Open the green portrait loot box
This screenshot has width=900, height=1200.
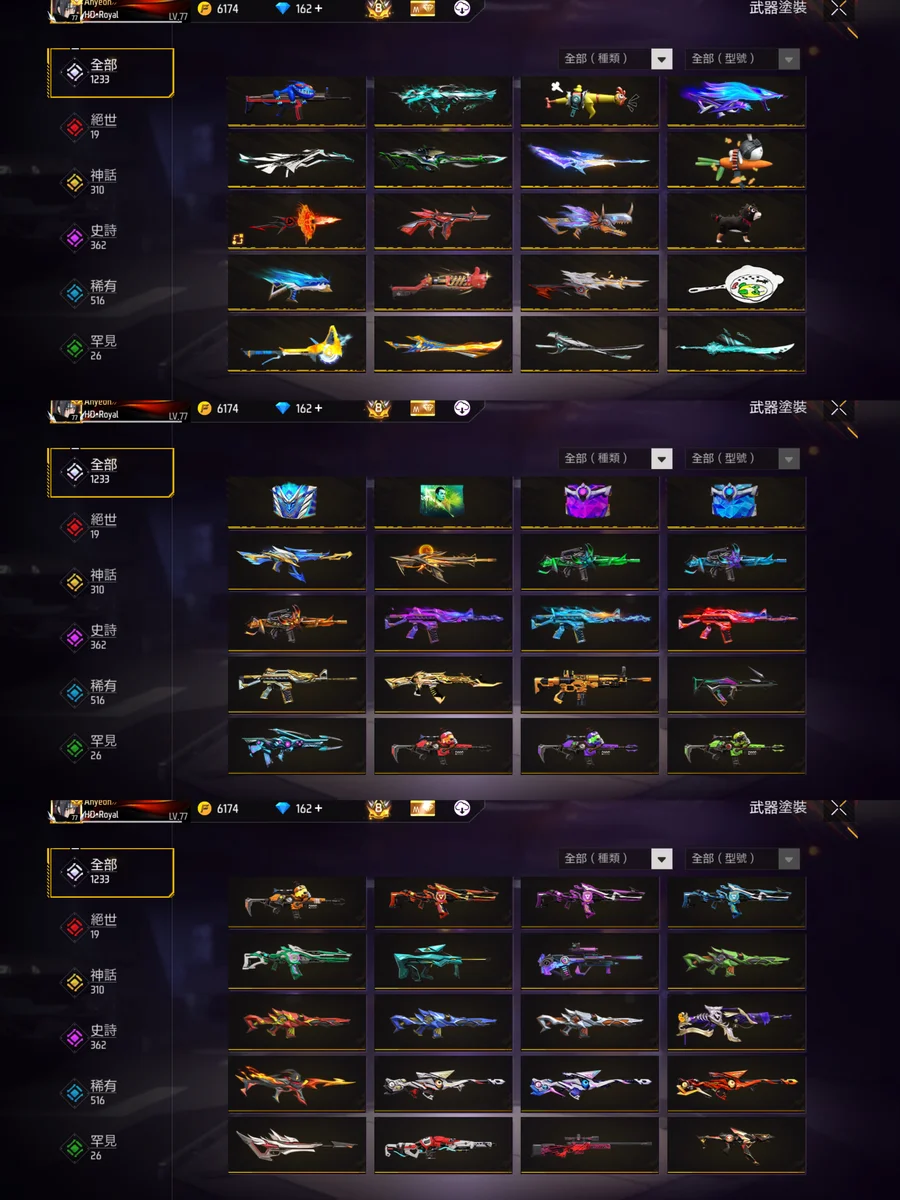(x=443, y=501)
